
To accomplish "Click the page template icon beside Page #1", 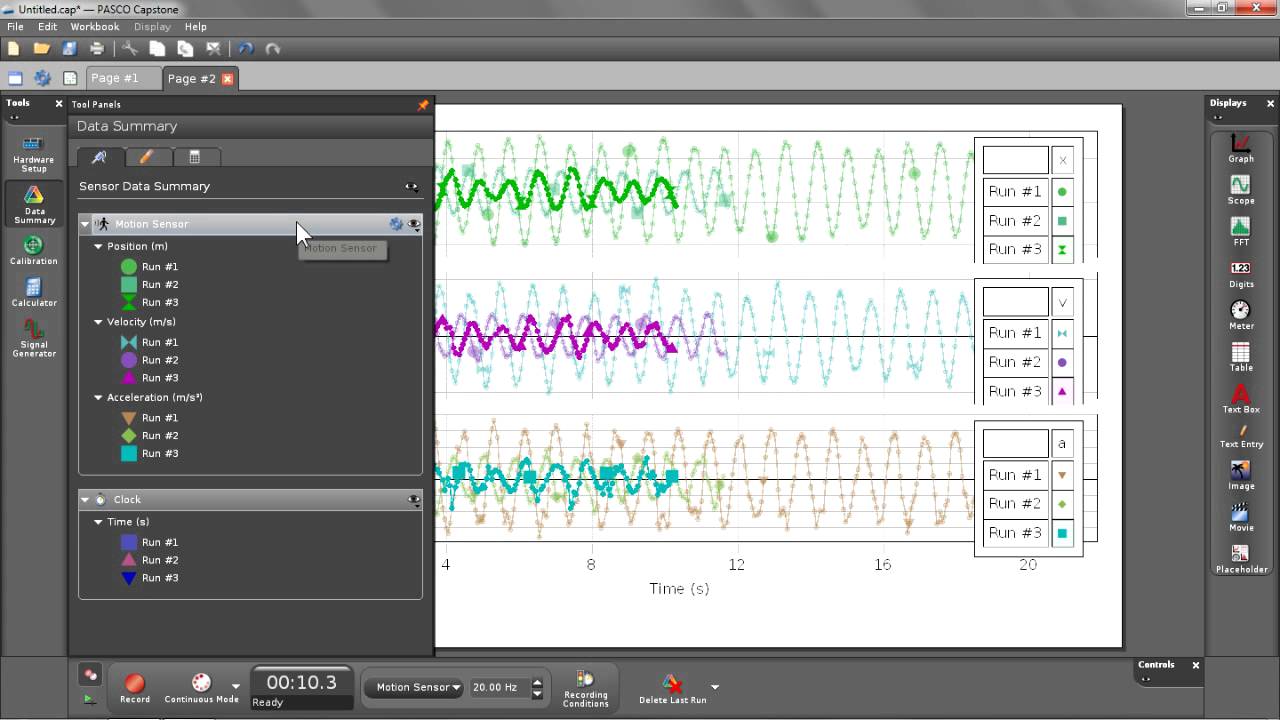I will tap(70, 78).
